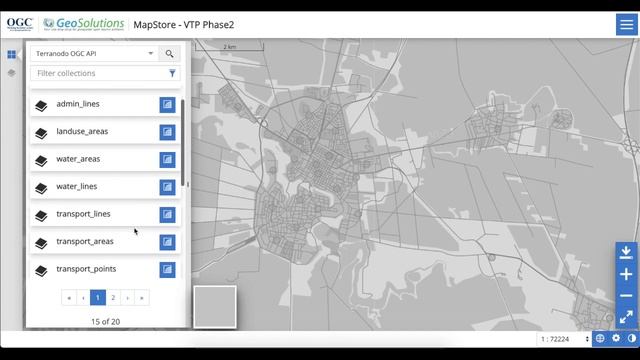Select the transport_areas collection name
Screen dimensions: 640x360
pos(85,242)
